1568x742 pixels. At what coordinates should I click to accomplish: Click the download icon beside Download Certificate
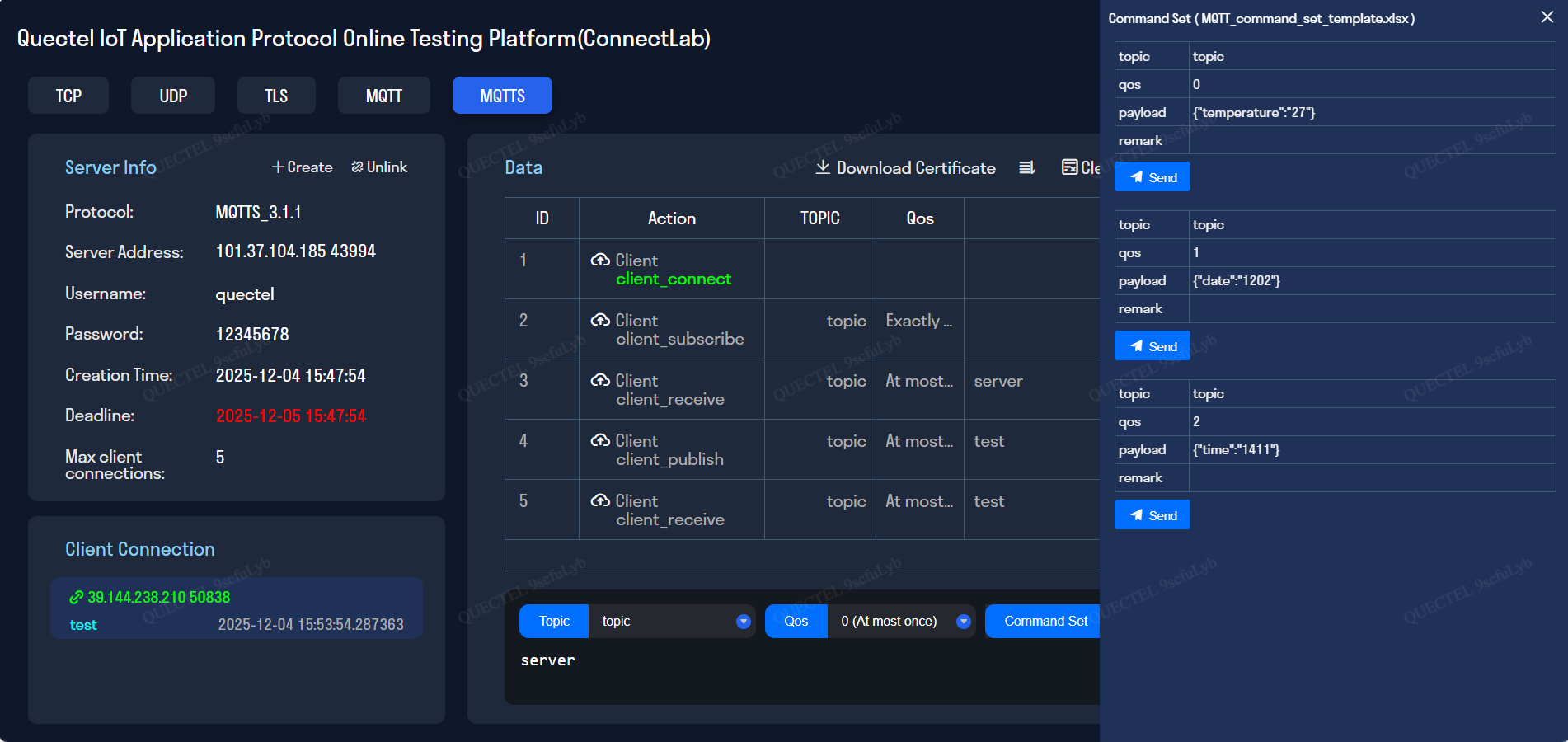(822, 167)
